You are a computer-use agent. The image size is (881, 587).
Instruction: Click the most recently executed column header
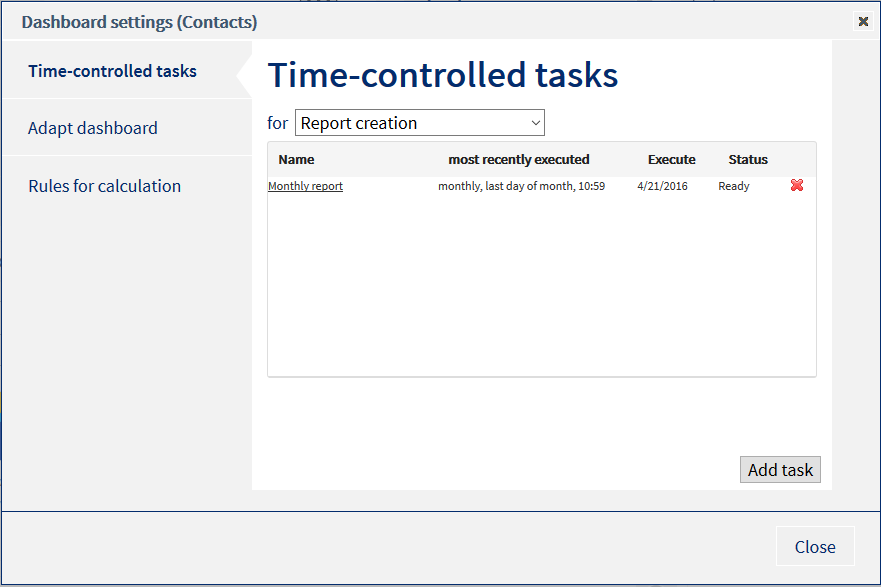[x=519, y=160]
